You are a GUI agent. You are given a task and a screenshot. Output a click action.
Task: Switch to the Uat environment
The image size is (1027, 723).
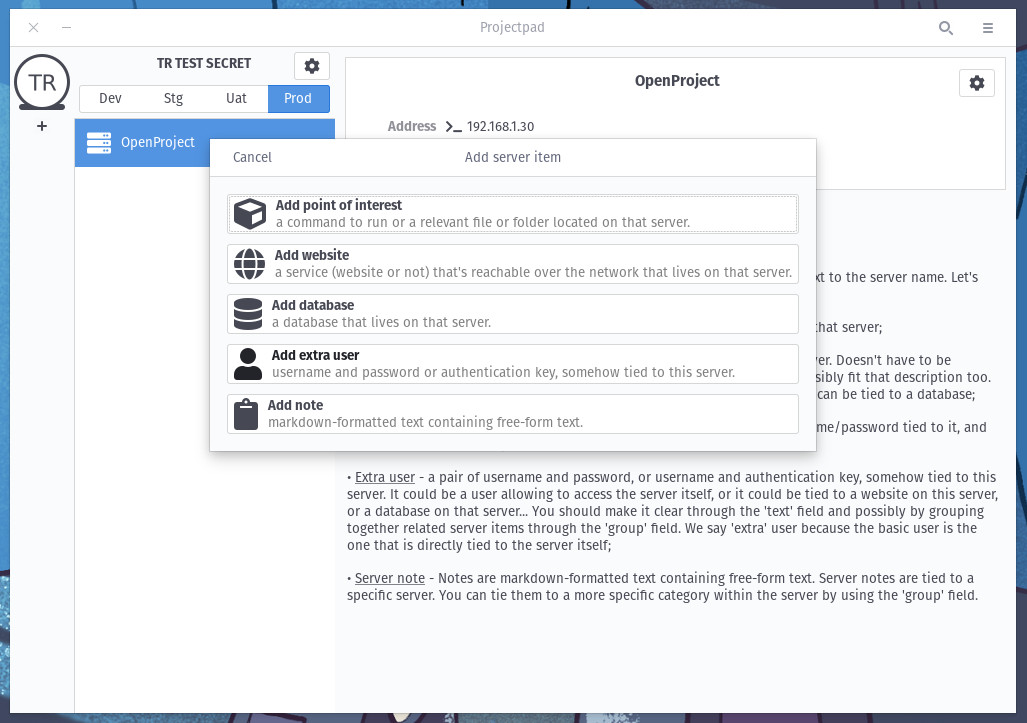click(x=236, y=98)
